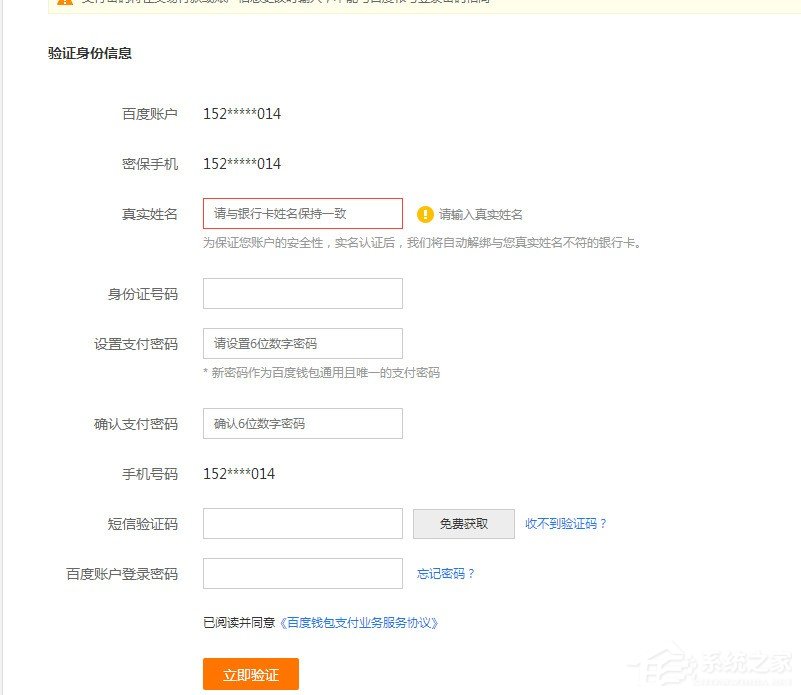Click the 短信验证码 SMS code input box

(x=300, y=523)
